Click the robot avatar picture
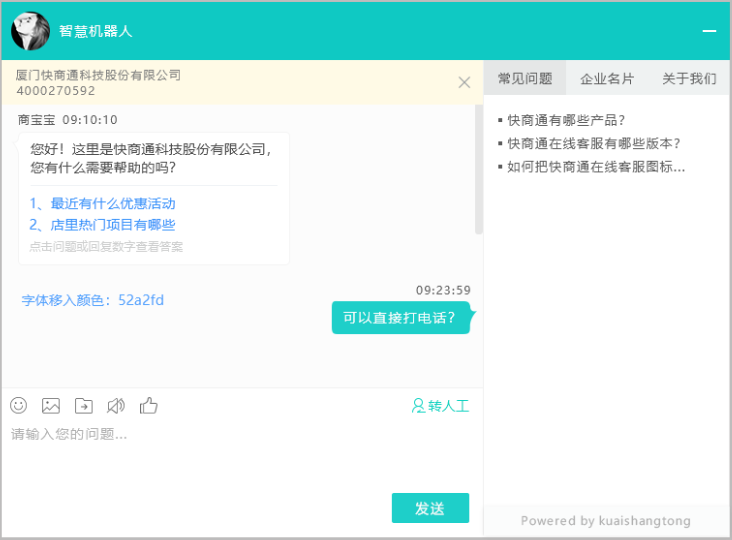This screenshot has width=732, height=540. pos(30,31)
